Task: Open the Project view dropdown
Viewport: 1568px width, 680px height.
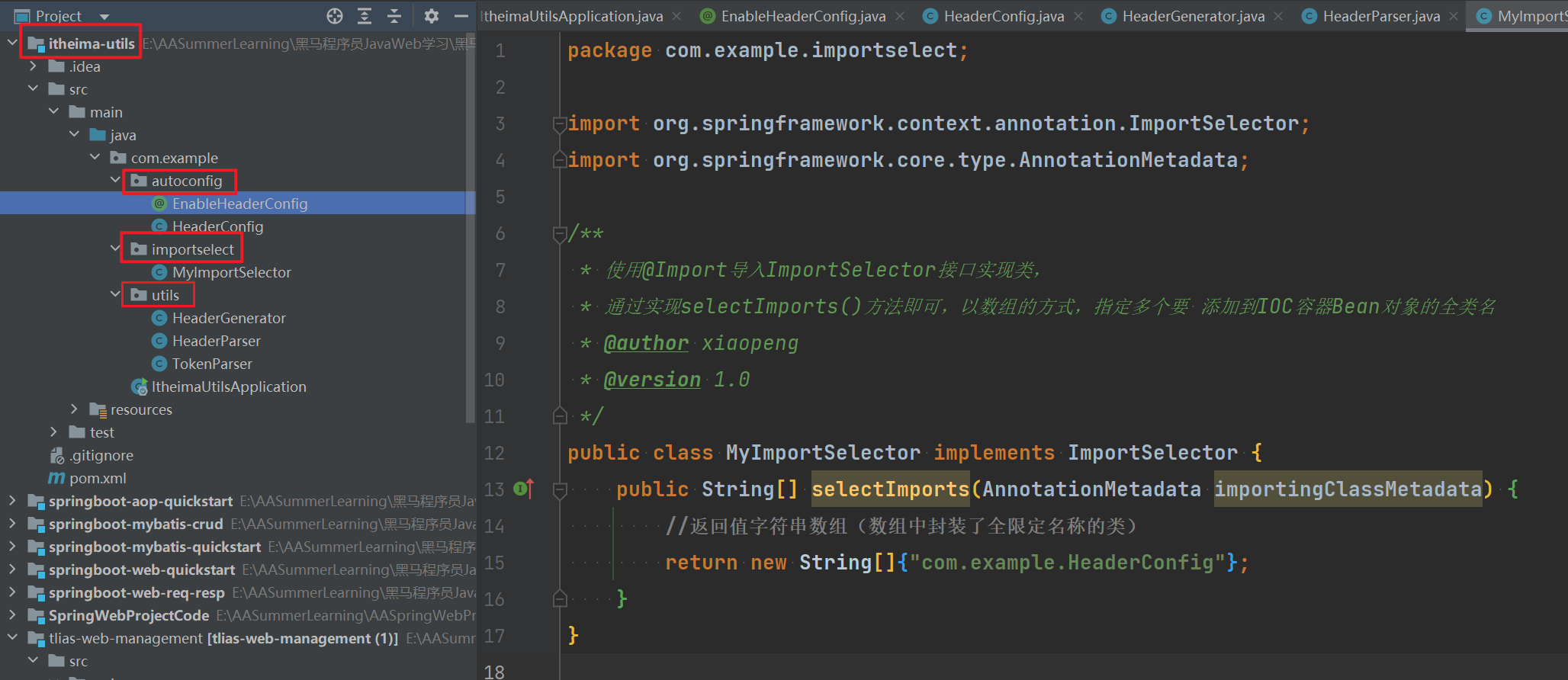Action: 104,17
